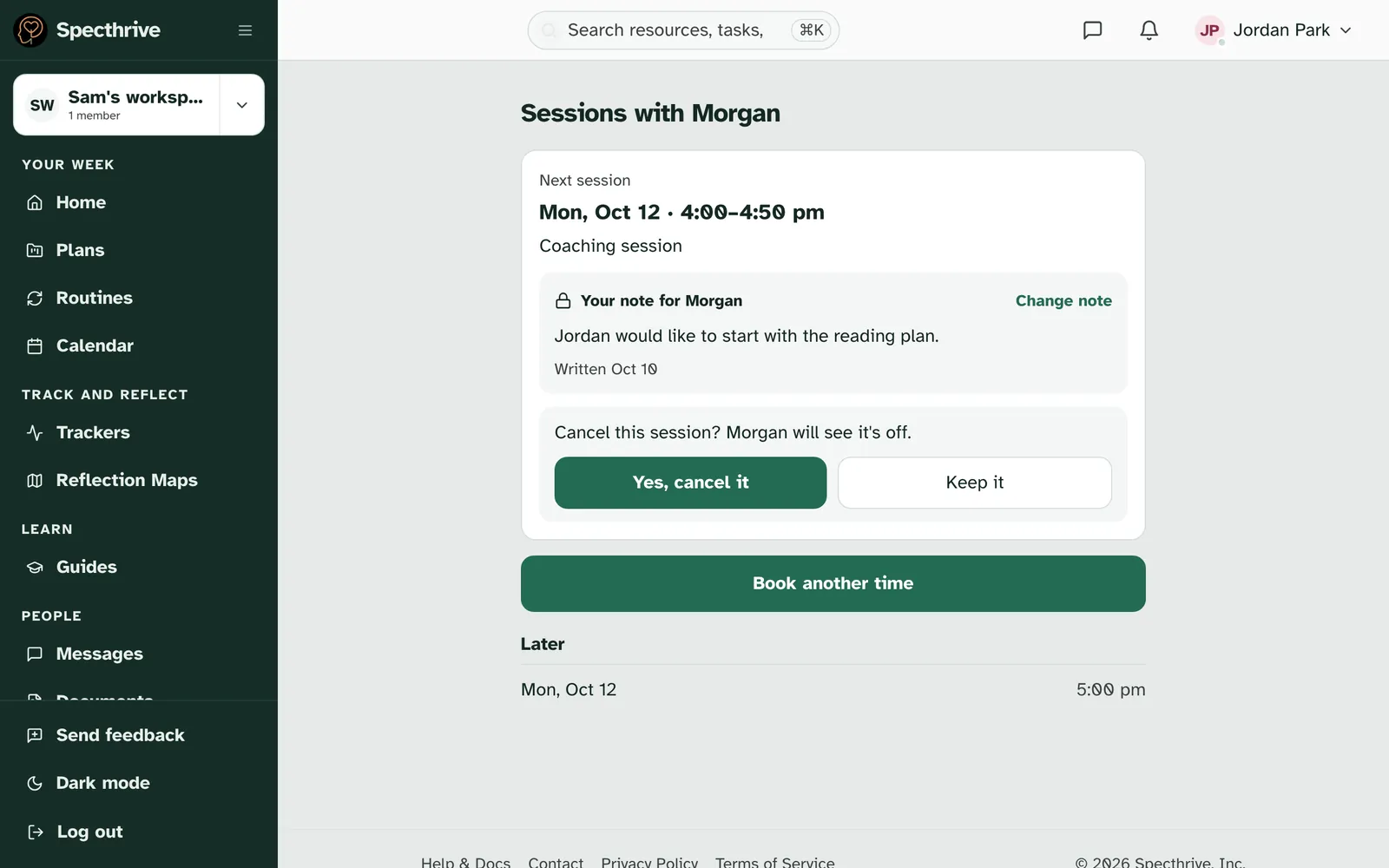1389x868 pixels.
Task: Choose Keep it
Action: tap(974, 483)
